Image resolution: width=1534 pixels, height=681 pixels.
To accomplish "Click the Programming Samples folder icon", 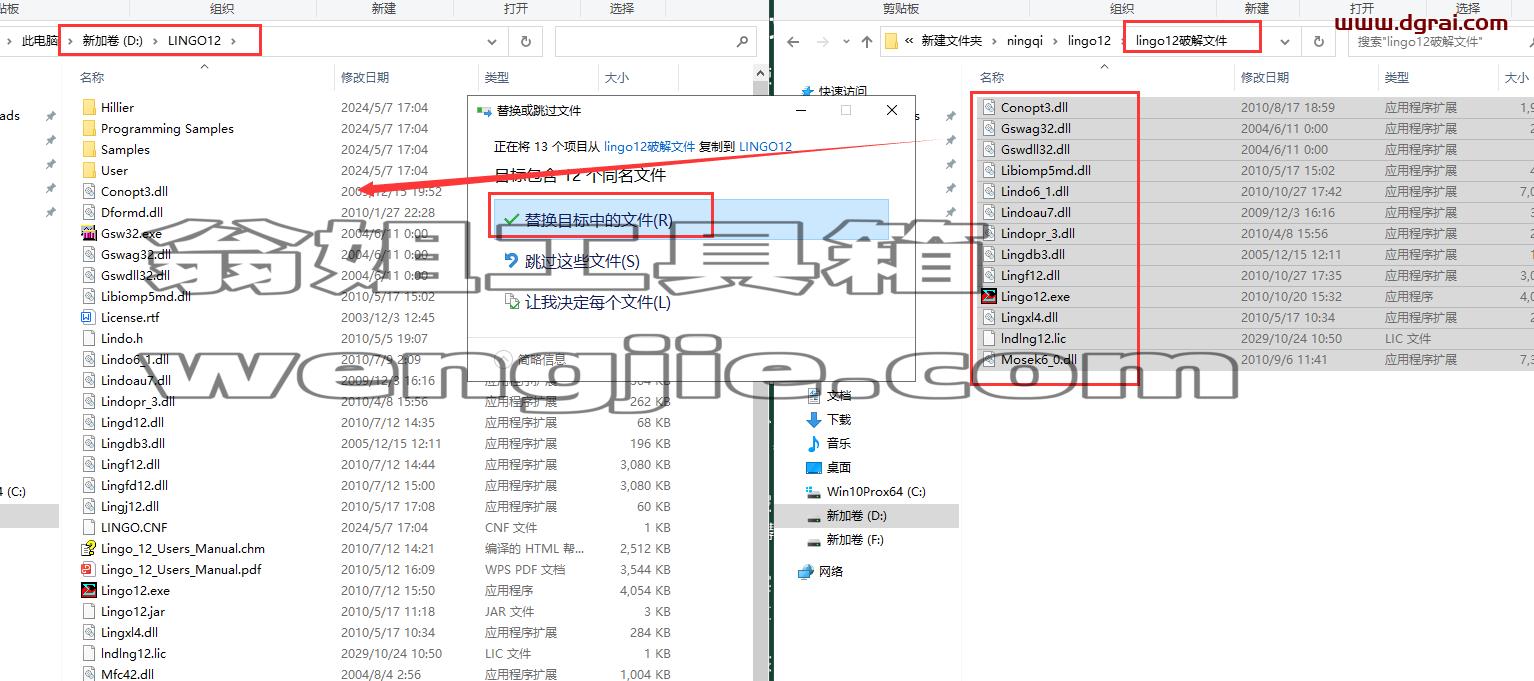I will click(x=89, y=128).
